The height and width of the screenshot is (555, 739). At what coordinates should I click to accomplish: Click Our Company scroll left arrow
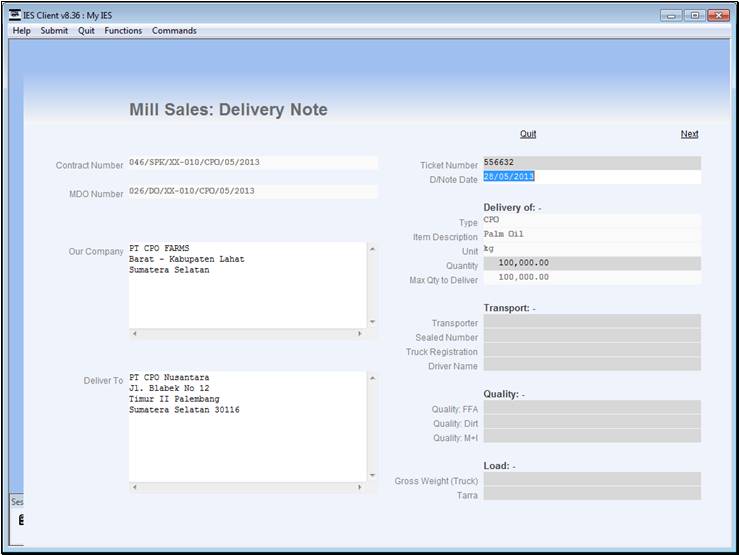135,334
